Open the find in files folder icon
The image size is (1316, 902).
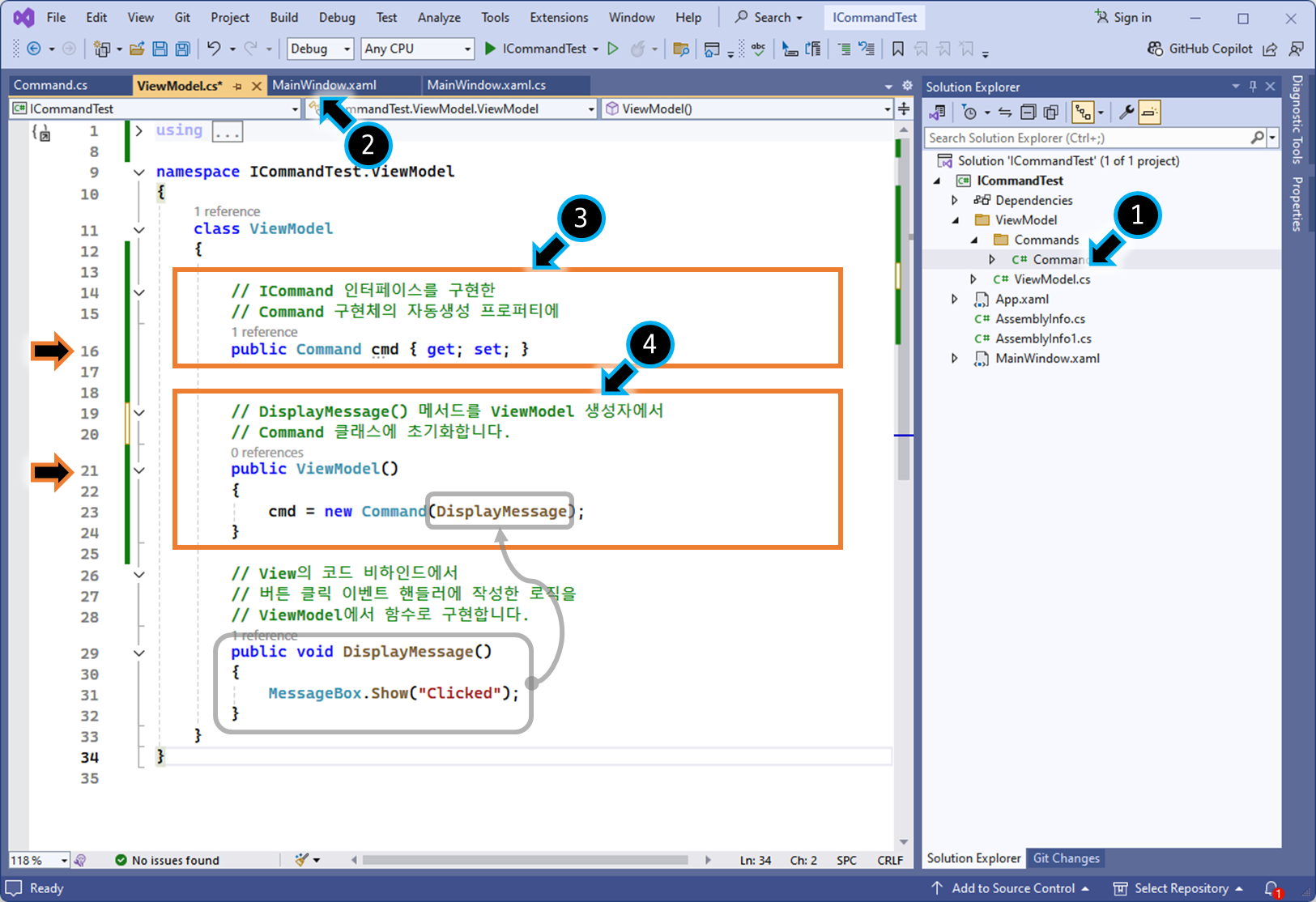point(681,49)
